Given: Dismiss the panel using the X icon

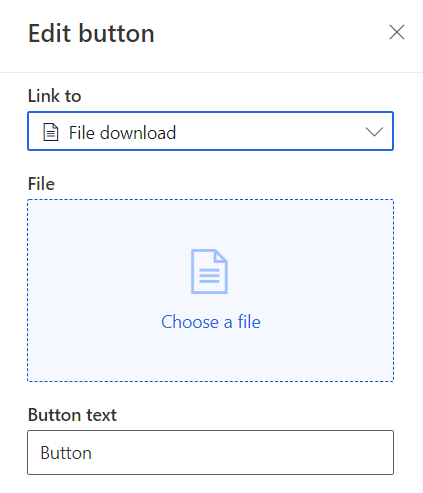Looking at the screenshot, I should click(397, 32).
